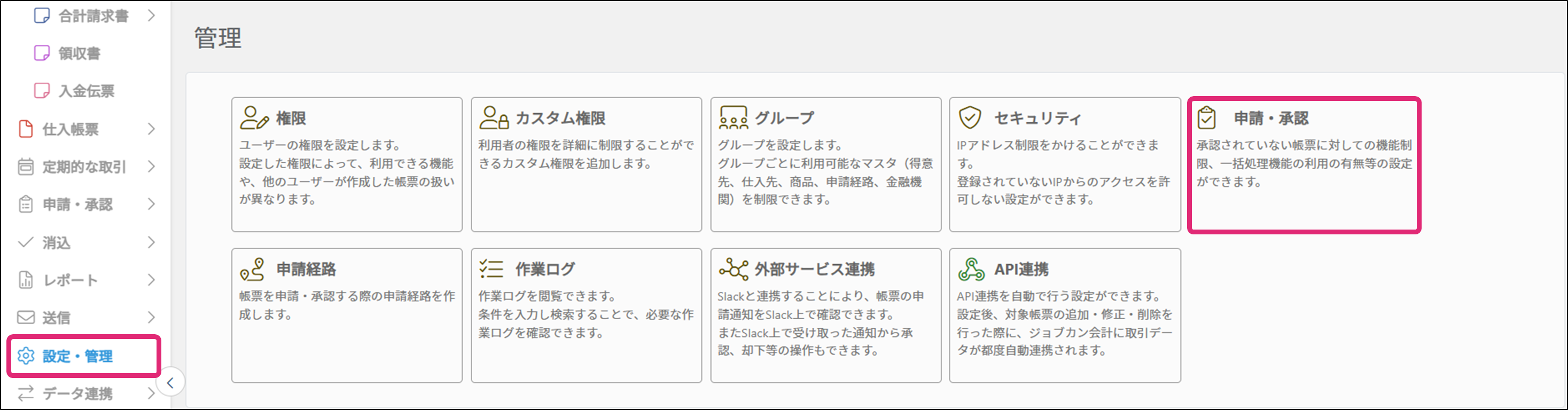Expand the 送信 chevron

[152, 318]
